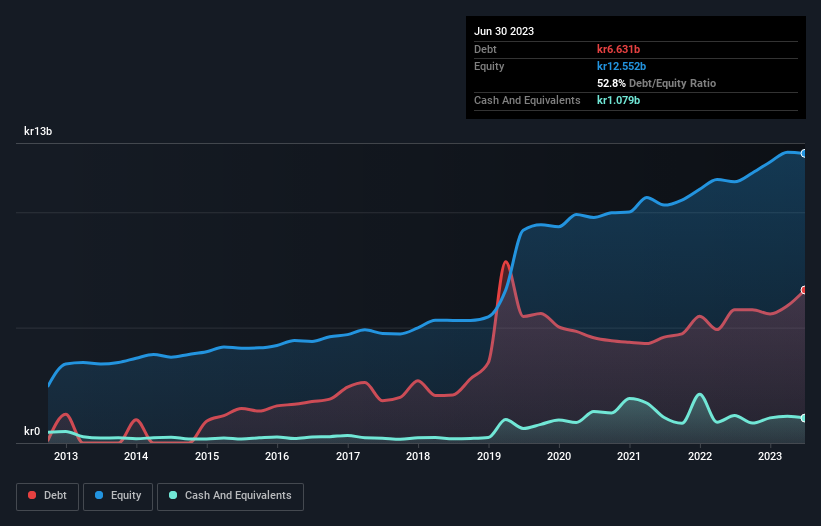Click the red debt spike peak in 2019
Screen dimensions: 821x526
[506, 262]
